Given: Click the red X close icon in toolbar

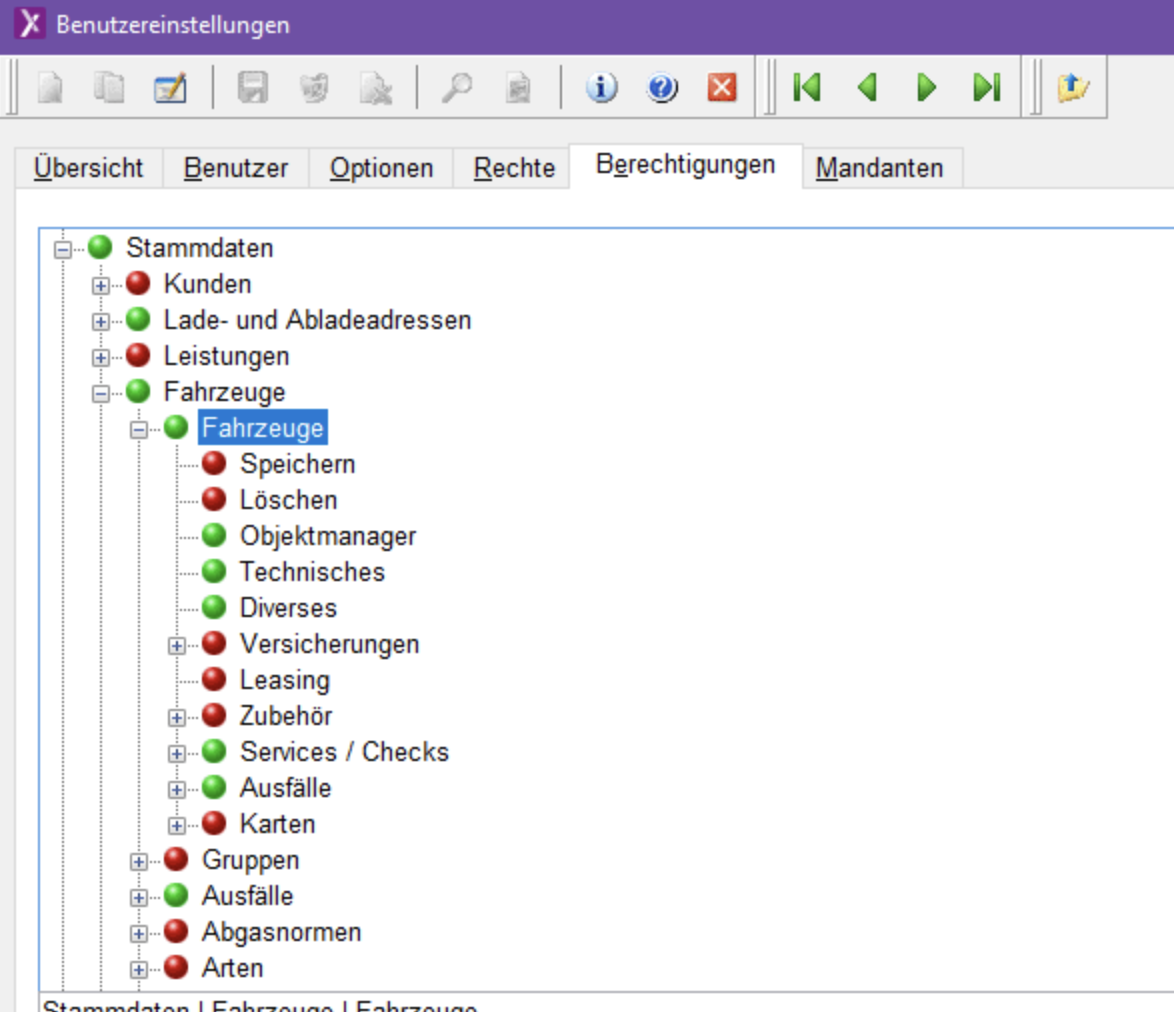Looking at the screenshot, I should pyautogui.click(x=721, y=88).
